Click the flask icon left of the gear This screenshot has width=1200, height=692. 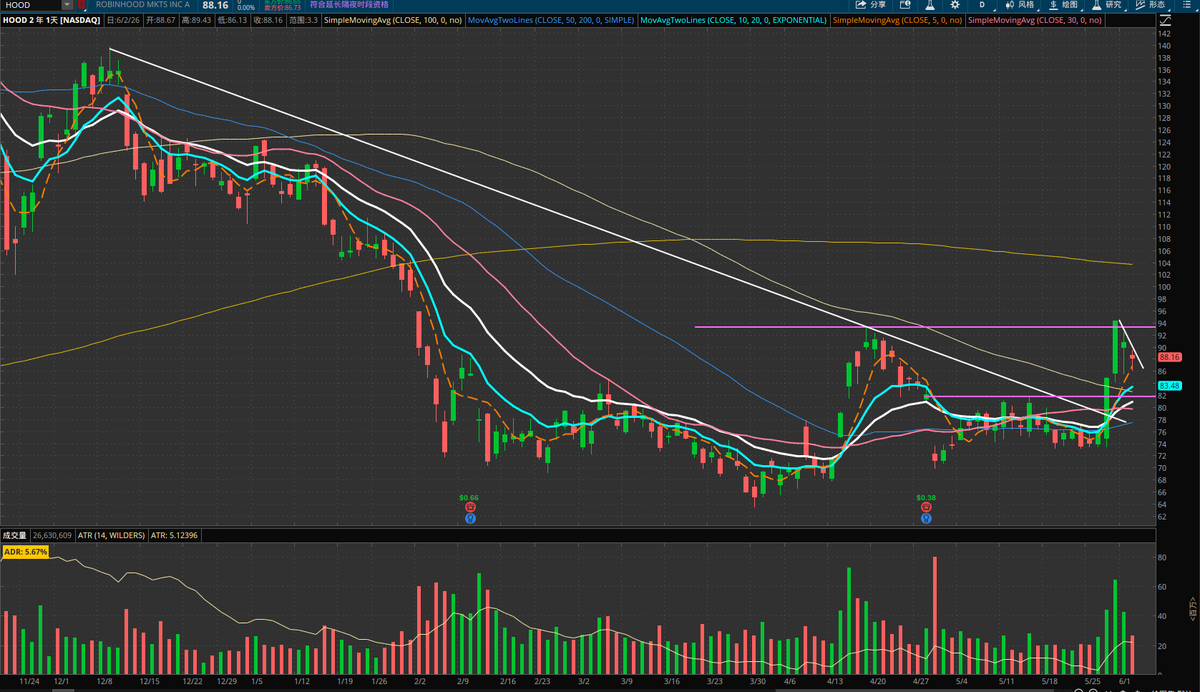click(x=930, y=5)
